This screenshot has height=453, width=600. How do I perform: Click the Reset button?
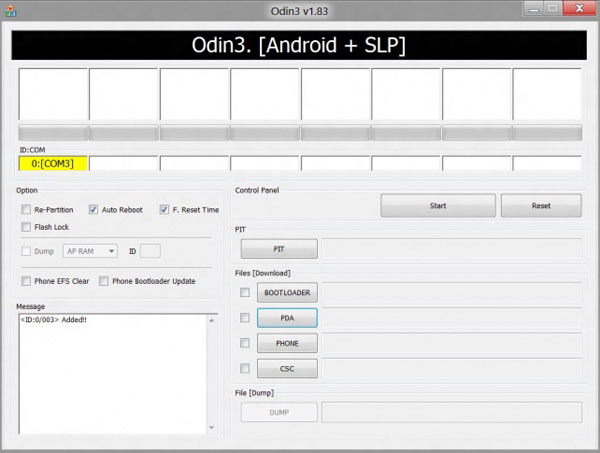(x=541, y=205)
